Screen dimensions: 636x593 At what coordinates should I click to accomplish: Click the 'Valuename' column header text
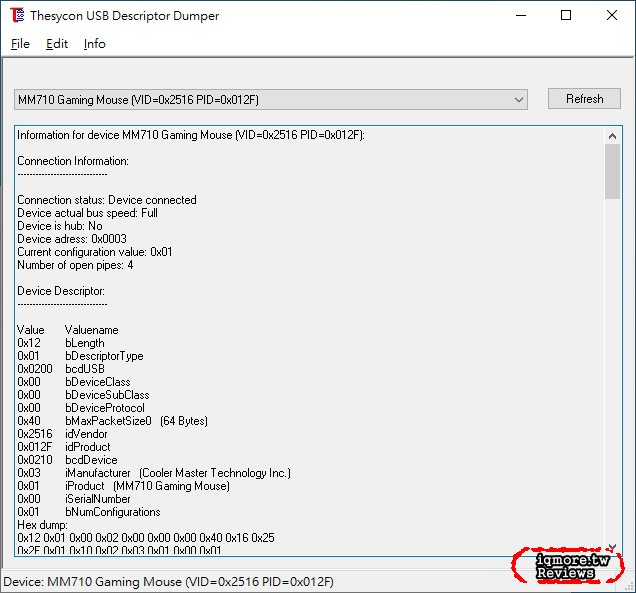[92, 330]
